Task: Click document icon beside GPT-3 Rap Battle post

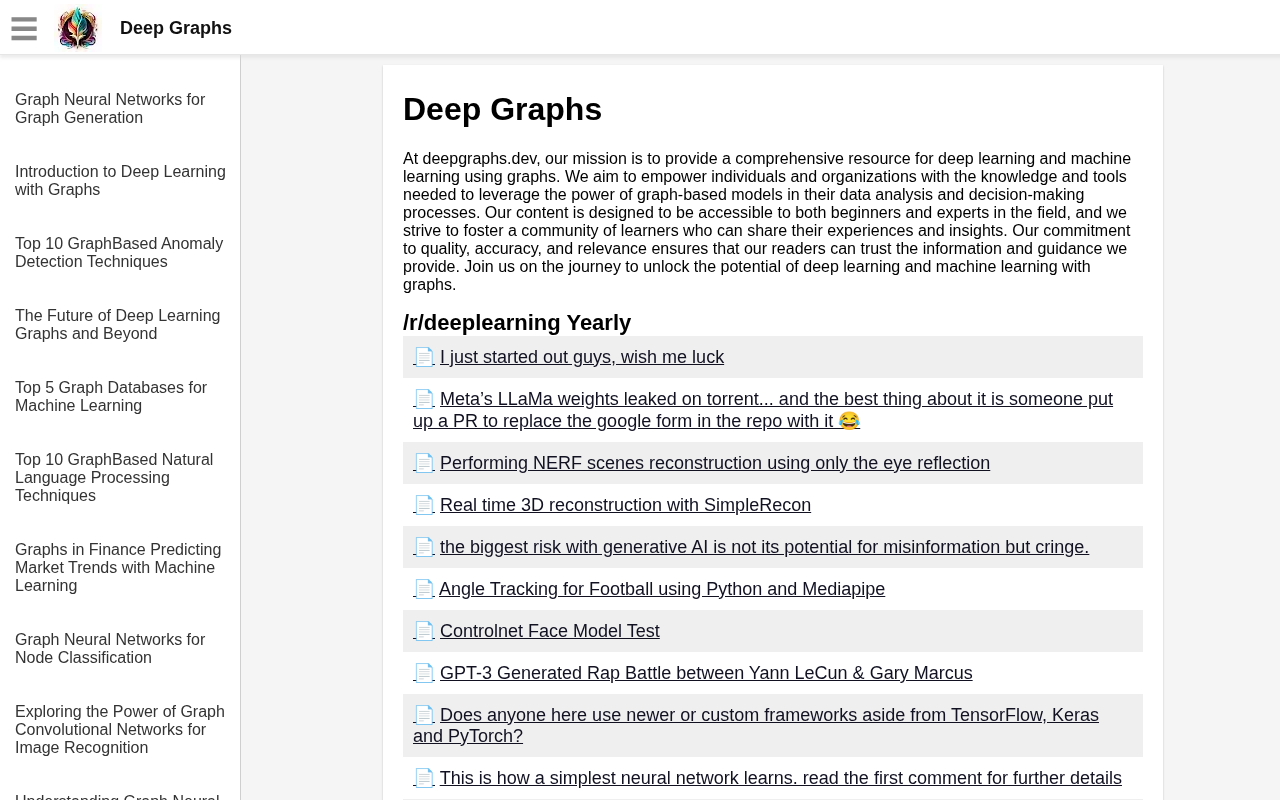Action: pos(424,673)
